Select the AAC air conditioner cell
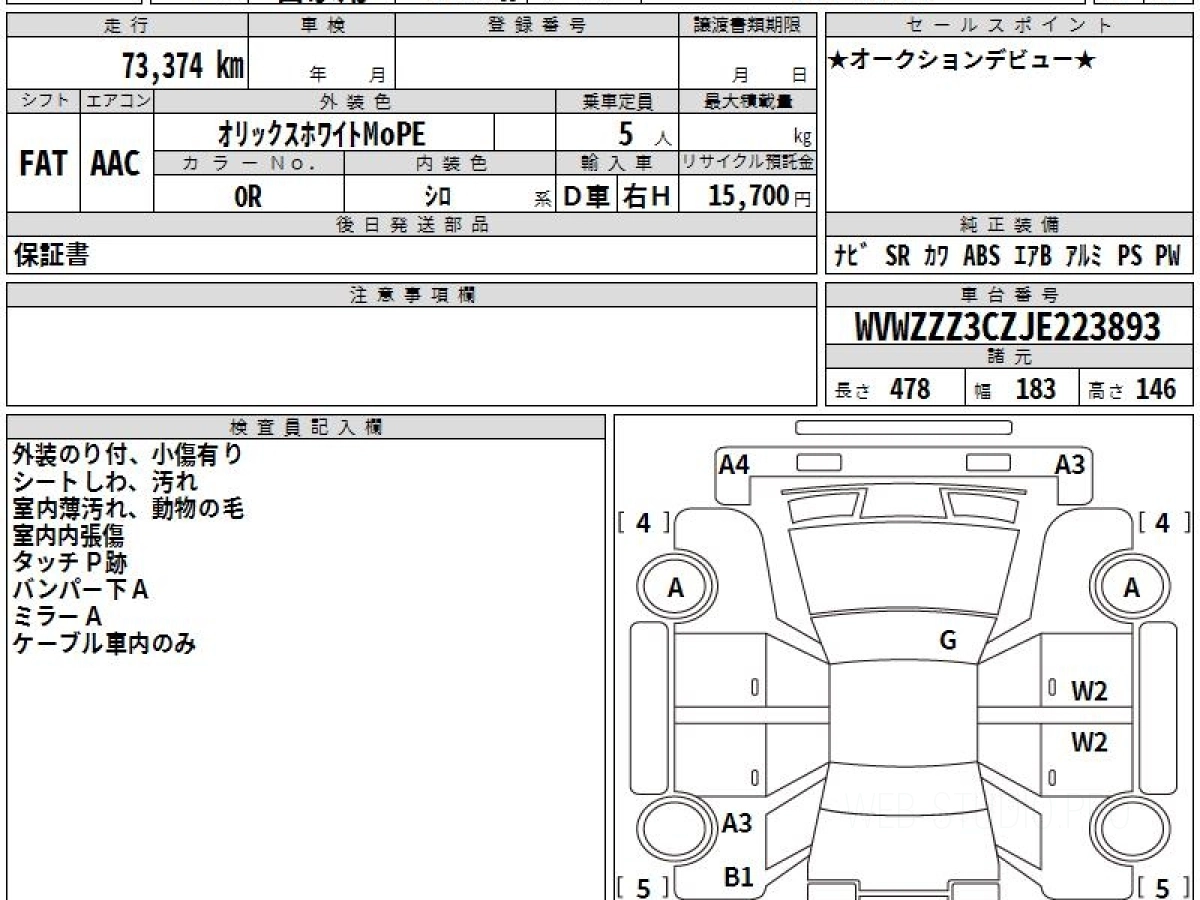 (x=116, y=163)
